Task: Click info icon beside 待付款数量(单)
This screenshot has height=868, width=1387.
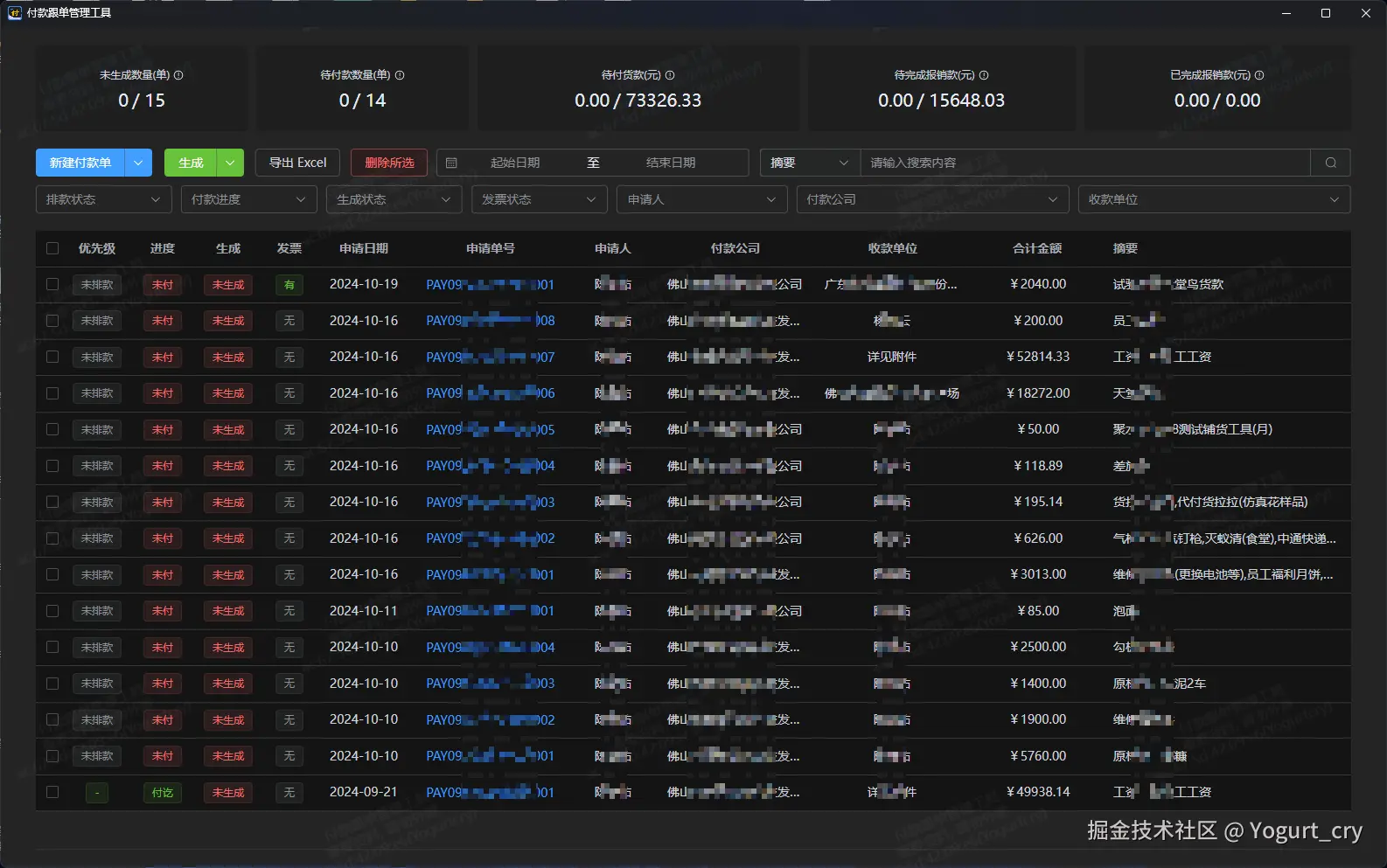Action: point(400,75)
